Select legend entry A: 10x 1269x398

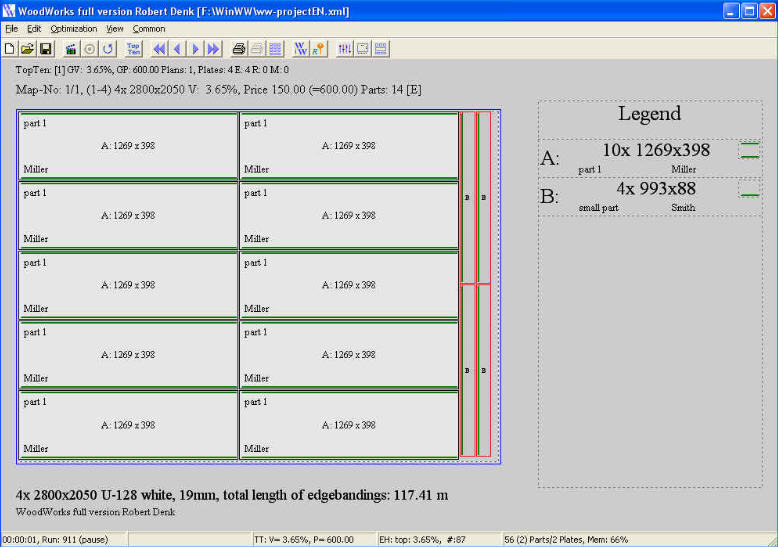[650, 158]
